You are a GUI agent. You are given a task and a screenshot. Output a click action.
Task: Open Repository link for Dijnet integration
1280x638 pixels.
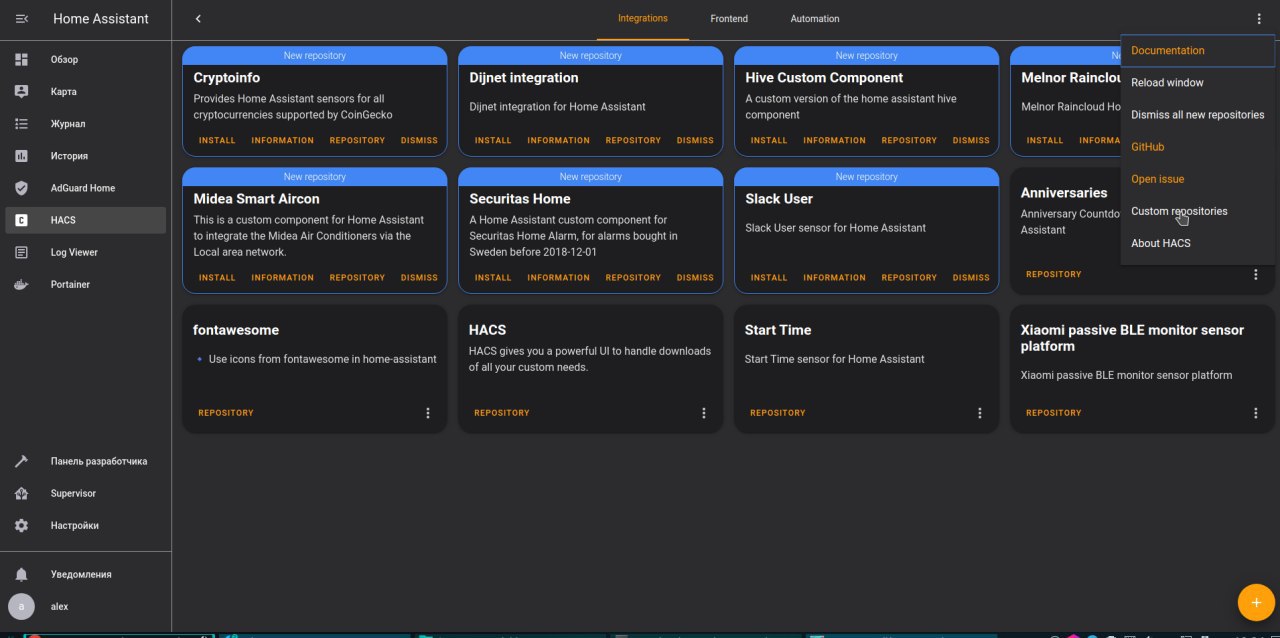[633, 141]
